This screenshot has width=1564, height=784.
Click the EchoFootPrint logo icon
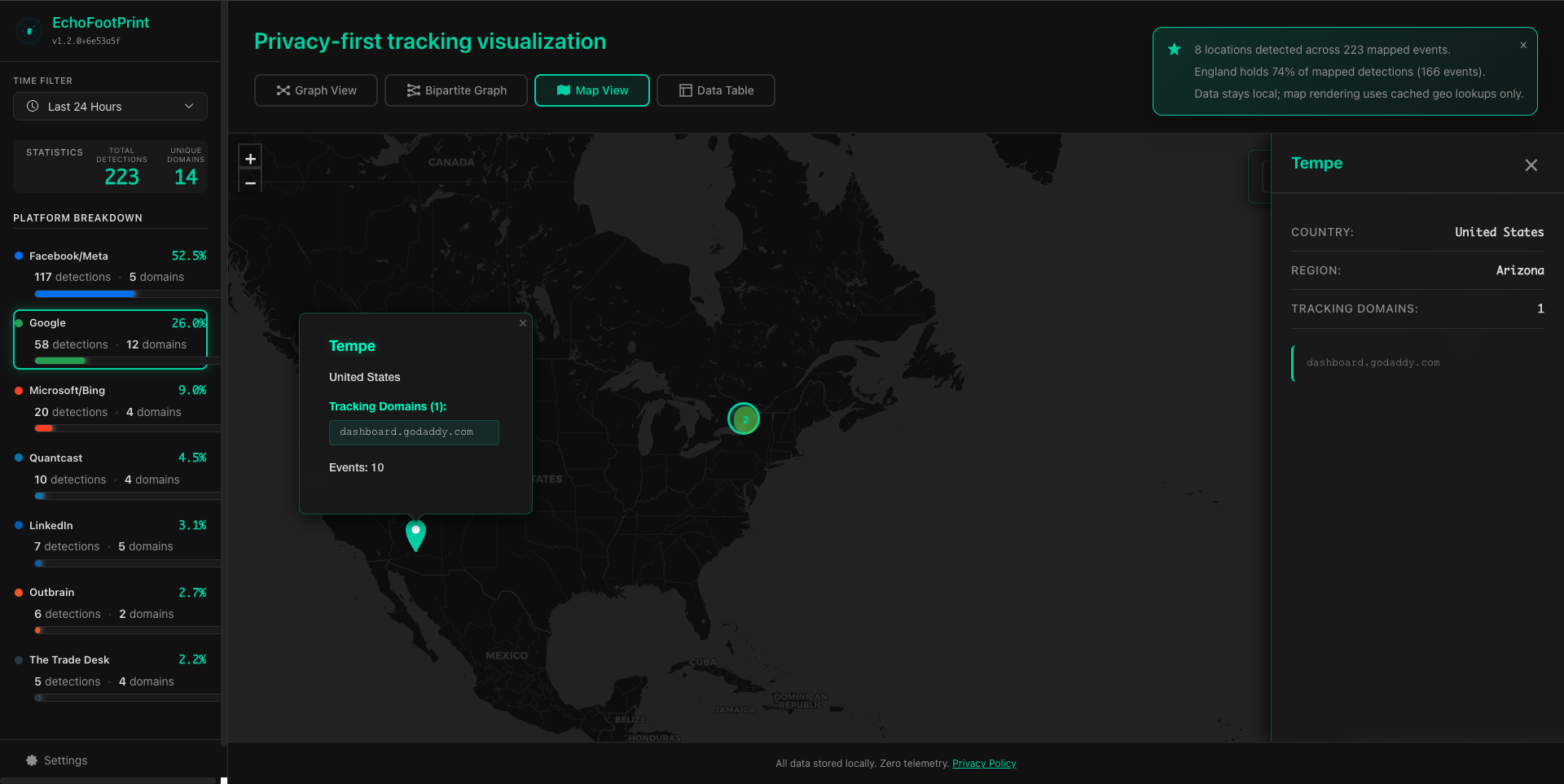pyautogui.click(x=29, y=30)
